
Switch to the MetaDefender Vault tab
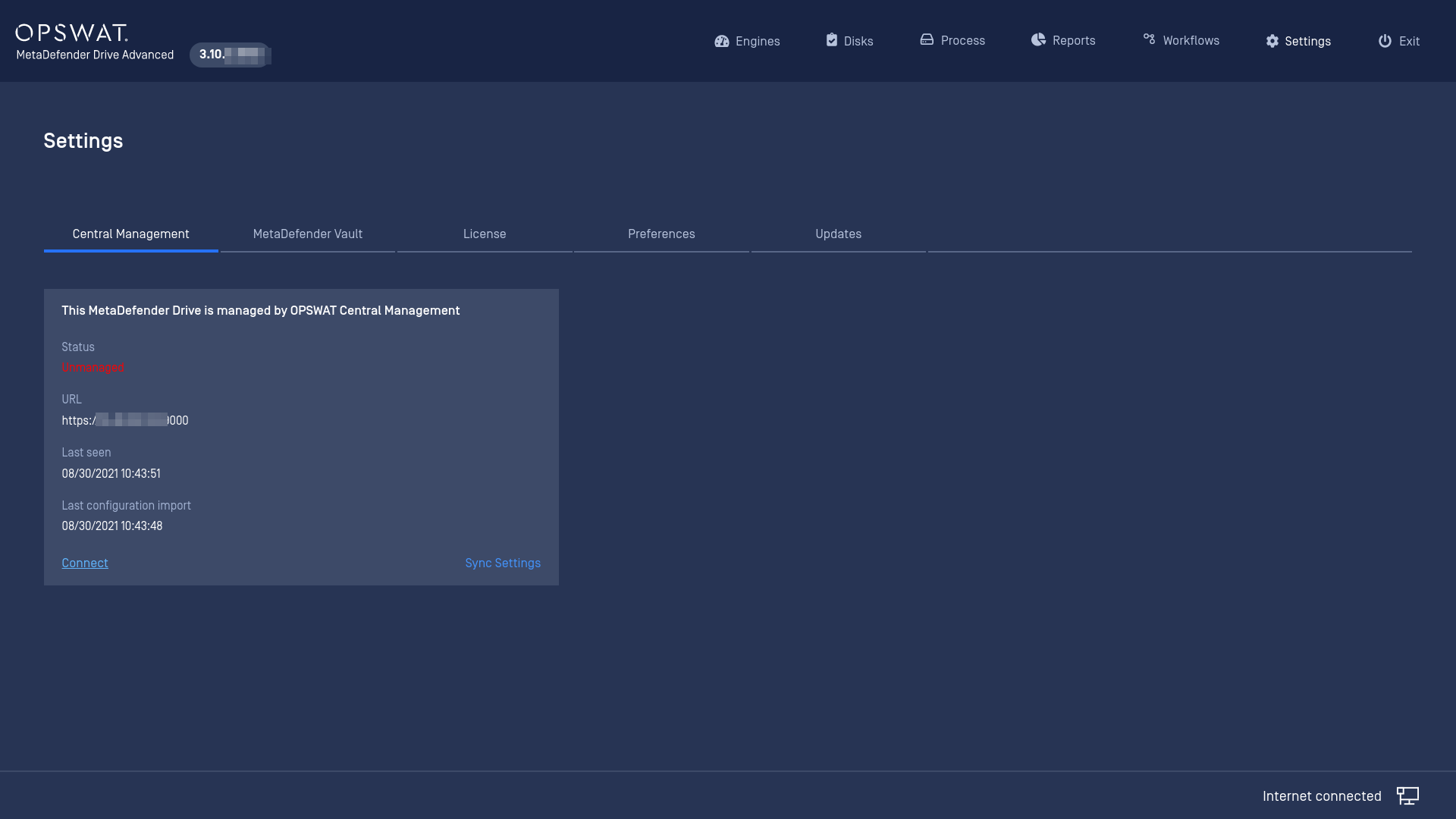[308, 234]
